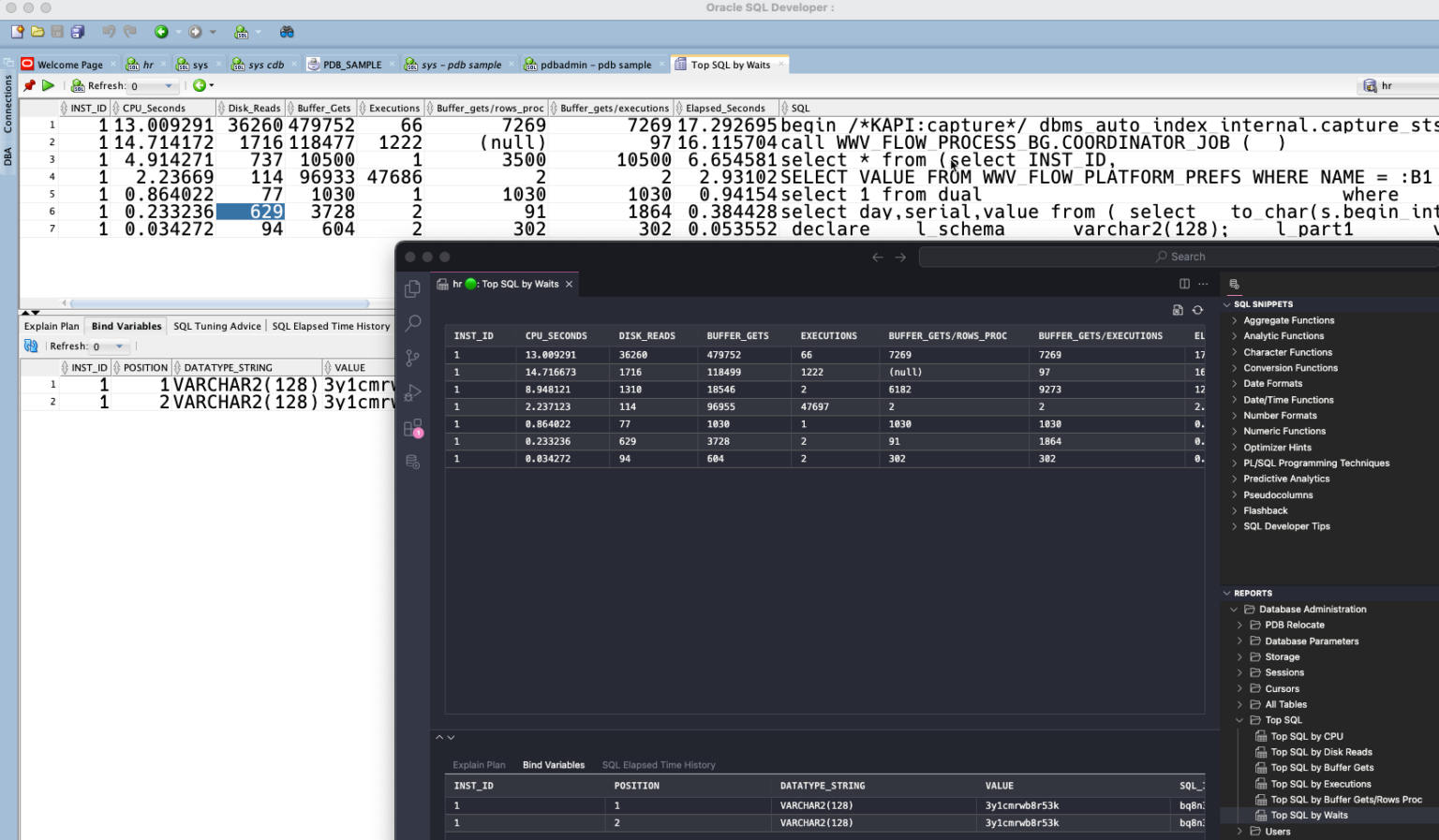The height and width of the screenshot is (840, 1439).
Task: Click the green back navigation arrow button
Action: (x=161, y=31)
